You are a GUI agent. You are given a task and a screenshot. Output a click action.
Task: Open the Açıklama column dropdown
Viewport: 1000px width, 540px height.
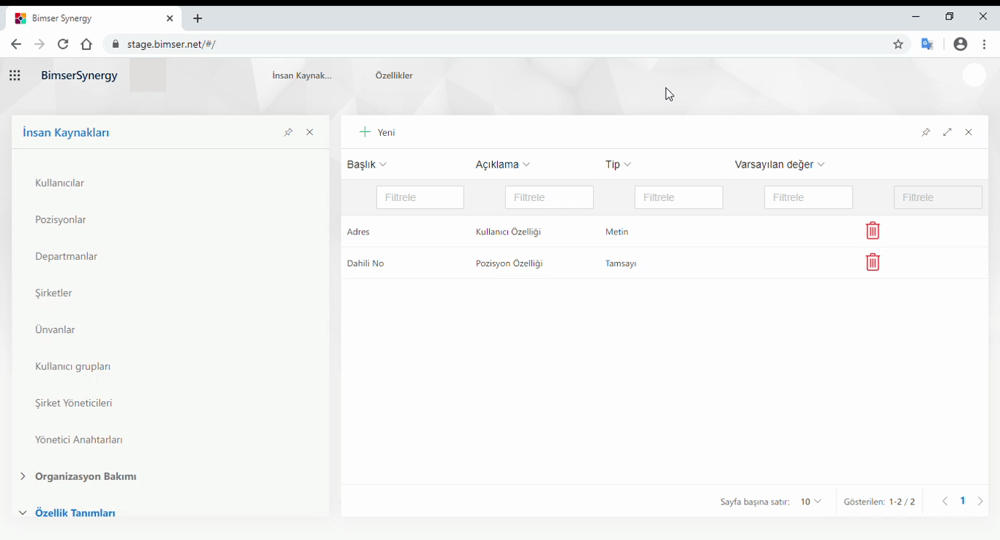tap(526, 165)
